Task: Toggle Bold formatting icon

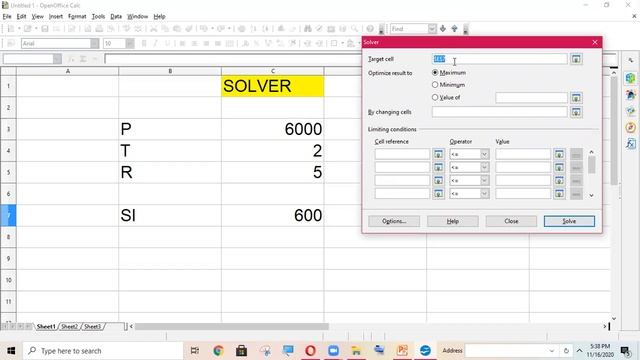Action: coord(144,43)
